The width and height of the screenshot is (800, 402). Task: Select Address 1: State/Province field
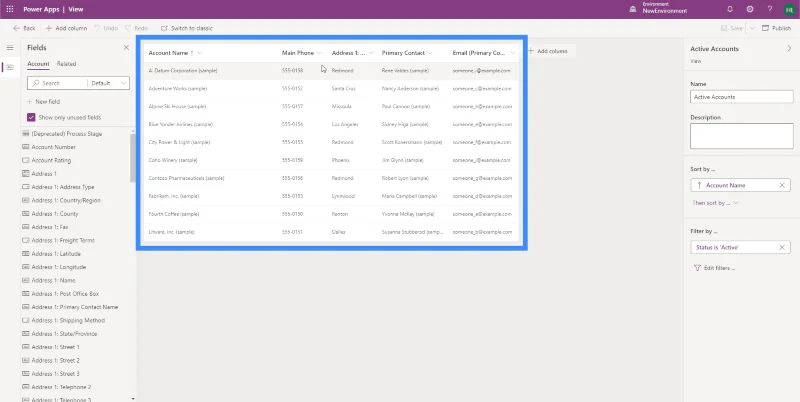click(x=60, y=334)
